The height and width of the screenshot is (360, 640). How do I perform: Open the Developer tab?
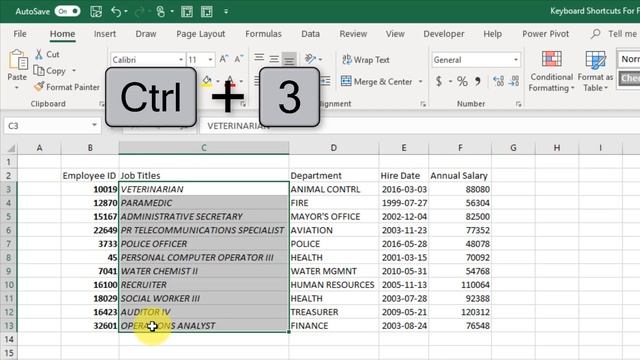coord(444,34)
